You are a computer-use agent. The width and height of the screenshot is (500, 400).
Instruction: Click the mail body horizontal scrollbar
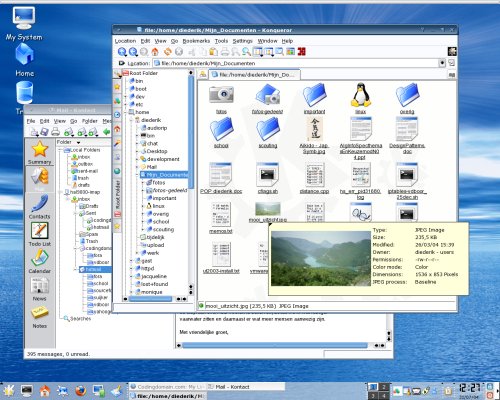(275, 345)
